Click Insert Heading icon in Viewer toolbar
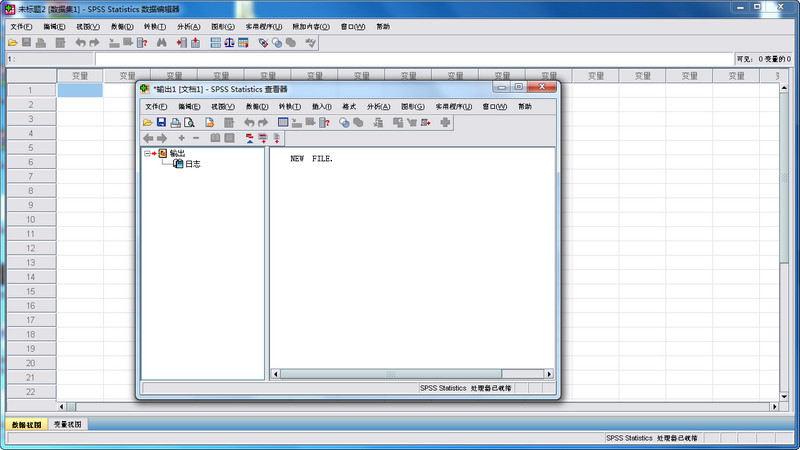 [x=249, y=138]
